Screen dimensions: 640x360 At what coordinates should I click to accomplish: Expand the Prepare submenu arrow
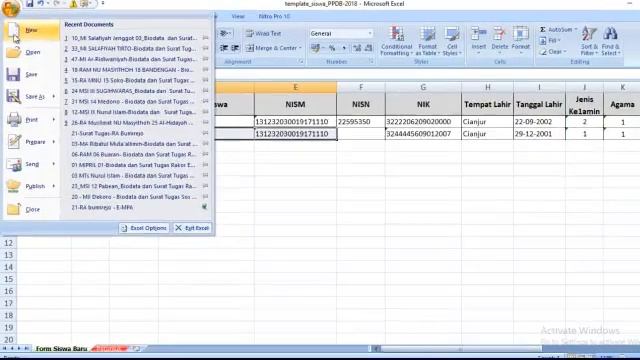pos(53,142)
